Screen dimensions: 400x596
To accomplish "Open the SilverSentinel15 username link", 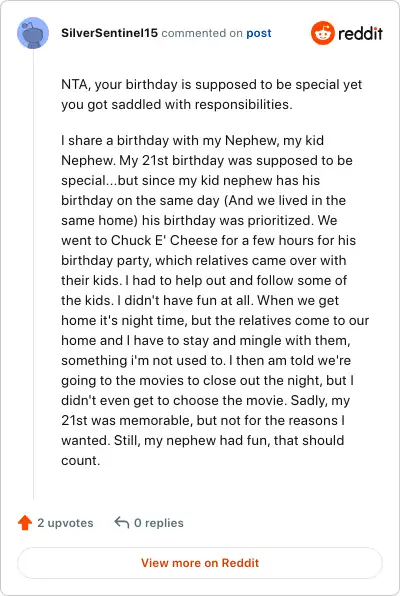I will [110, 33].
